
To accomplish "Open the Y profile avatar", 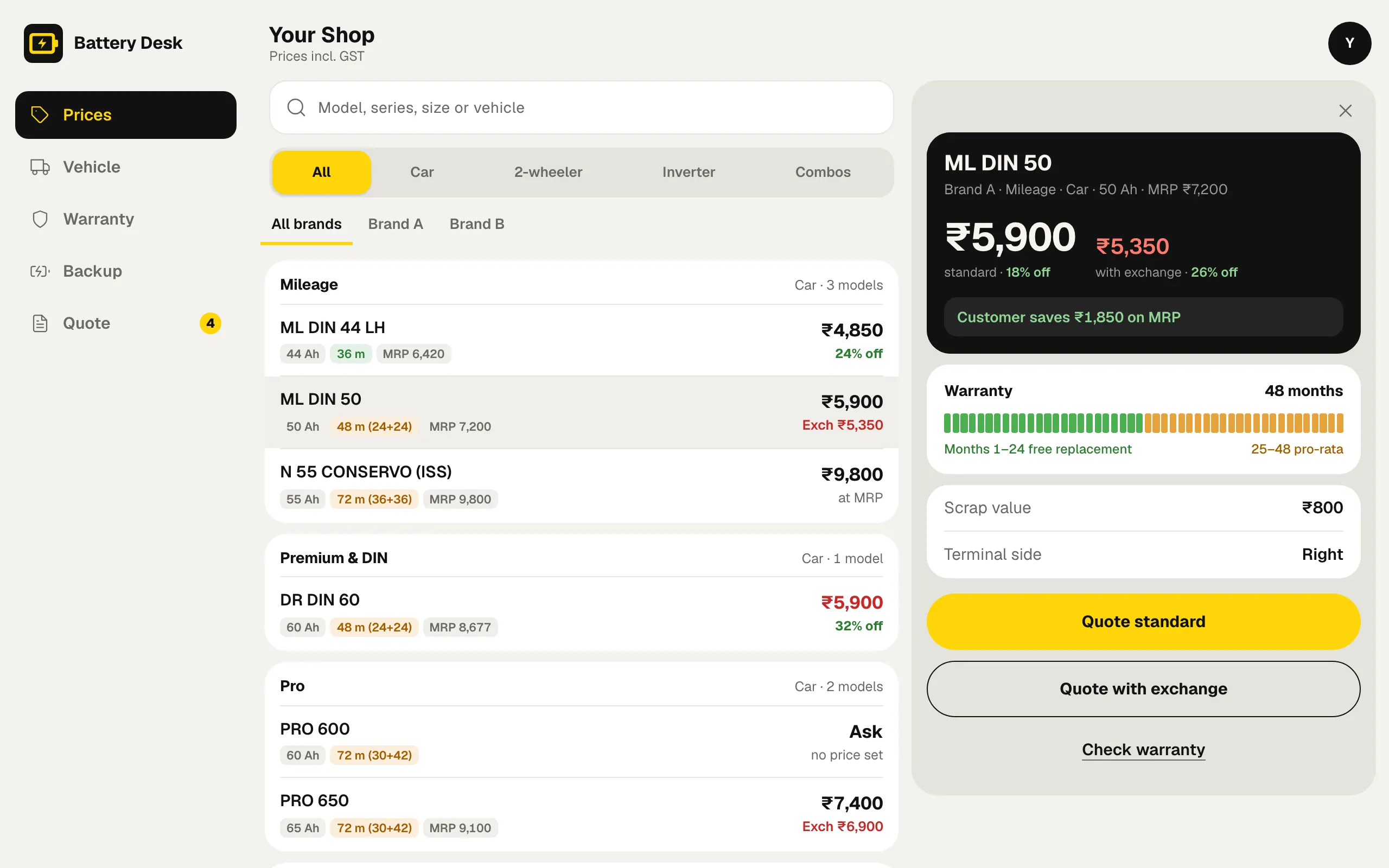I will [x=1349, y=43].
